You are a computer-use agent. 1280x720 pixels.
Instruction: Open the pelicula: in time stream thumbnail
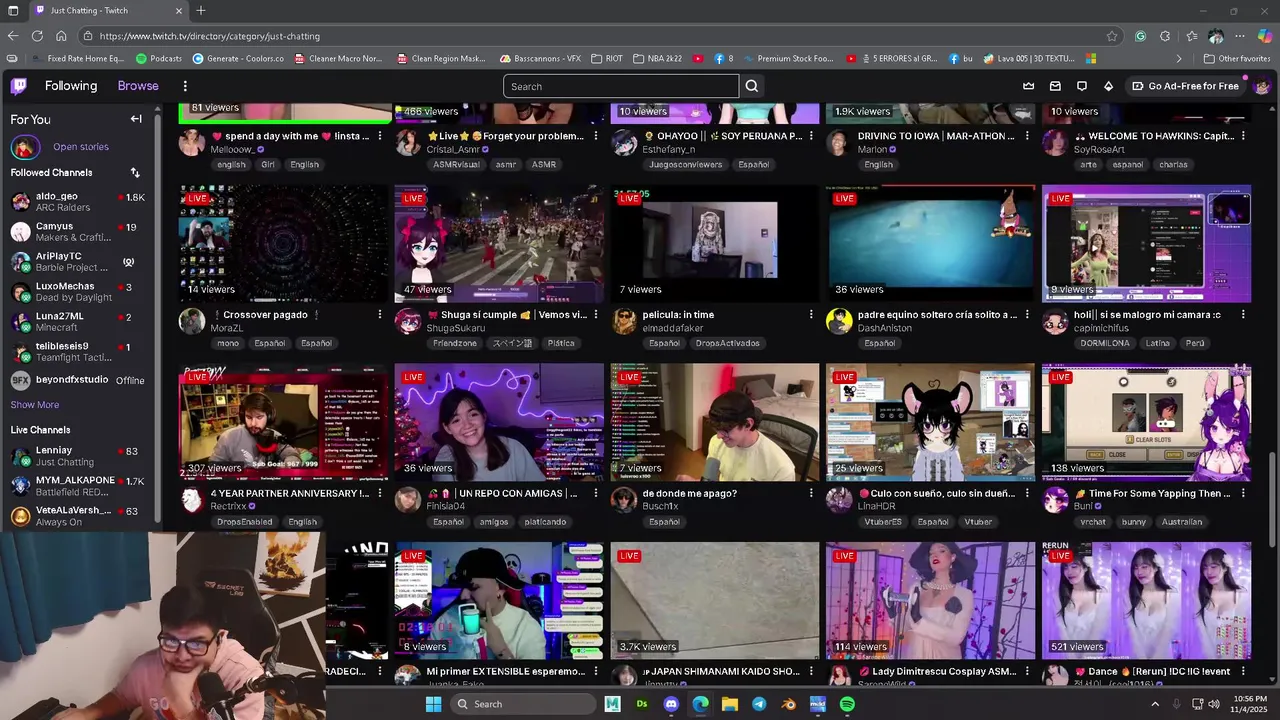pyautogui.click(x=715, y=243)
